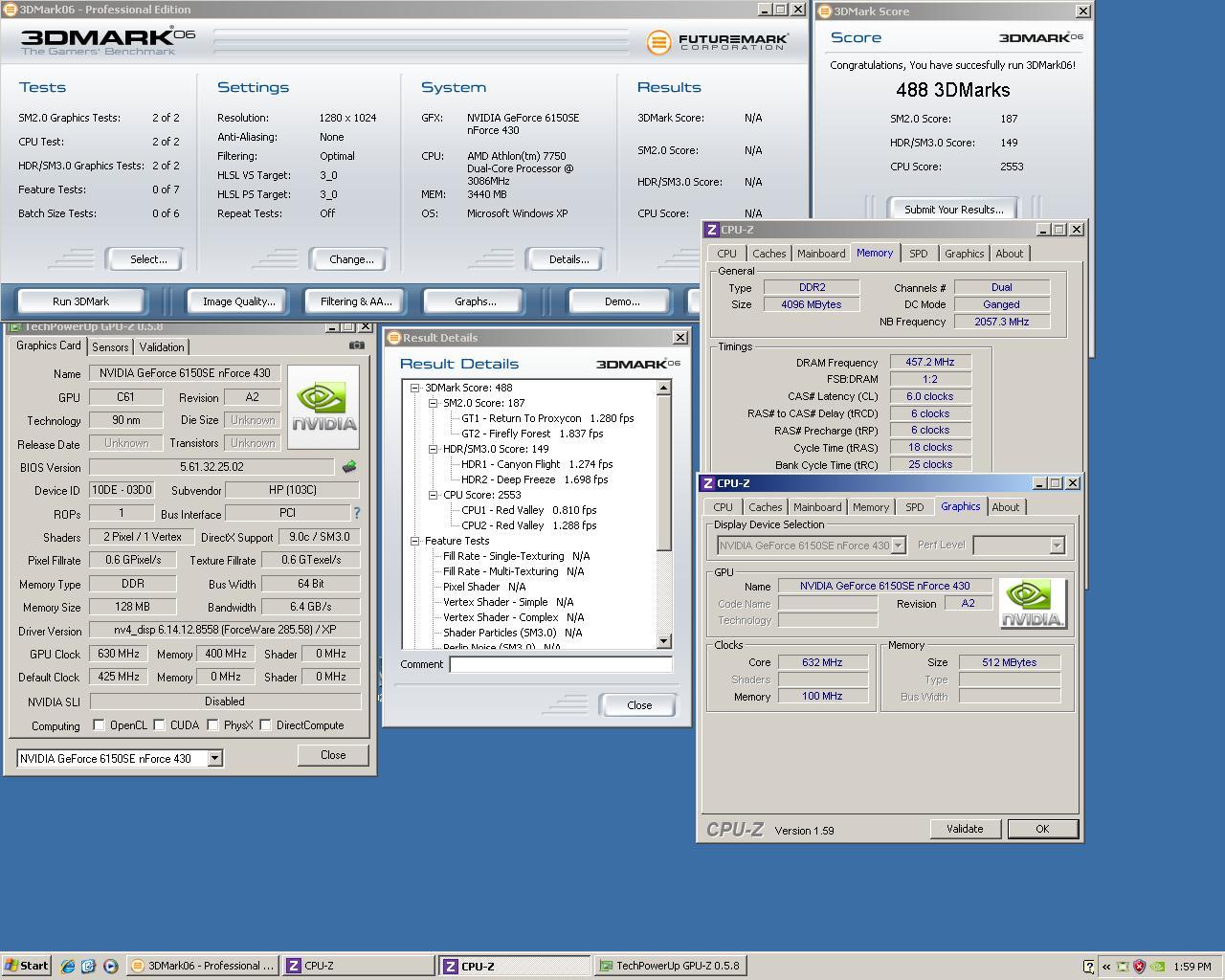This screenshot has width=1225, height=980.
Task: Collapse the Feature Tests tree node
Action: (x=415, y=541)
